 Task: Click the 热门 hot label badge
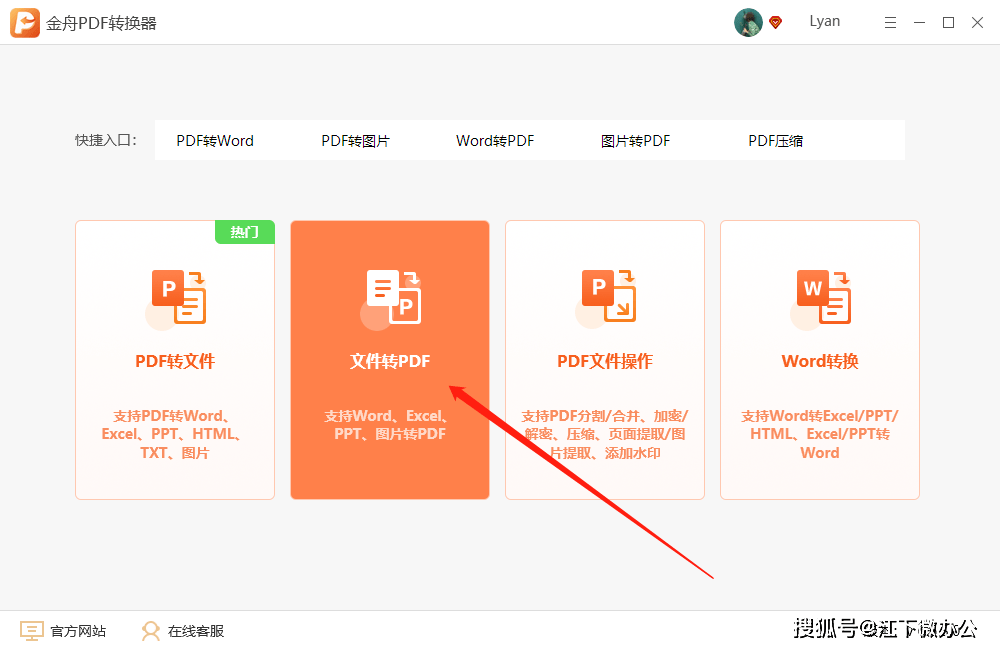245,231
